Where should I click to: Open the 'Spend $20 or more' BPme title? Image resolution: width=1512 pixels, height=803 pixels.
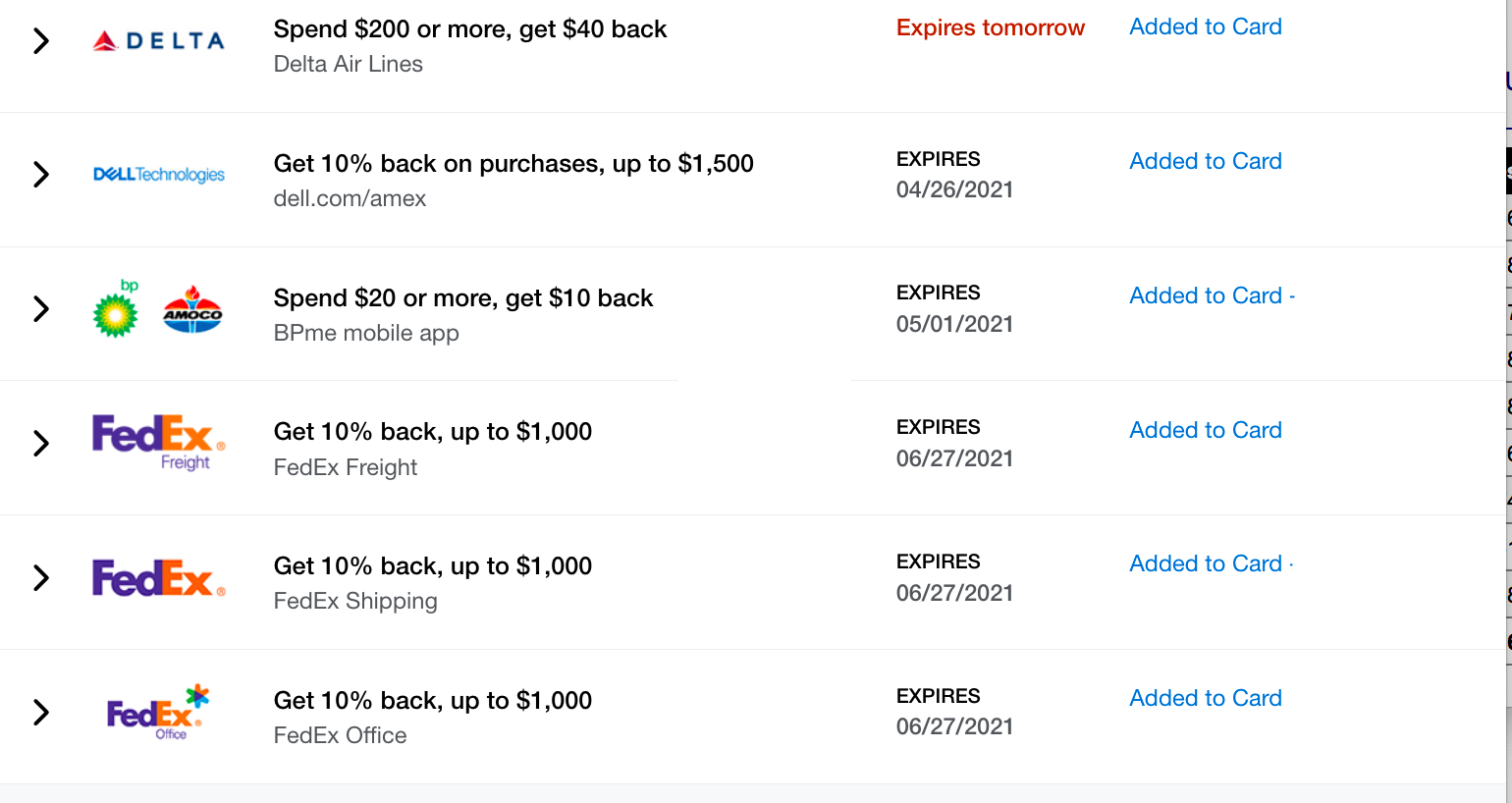462,298
